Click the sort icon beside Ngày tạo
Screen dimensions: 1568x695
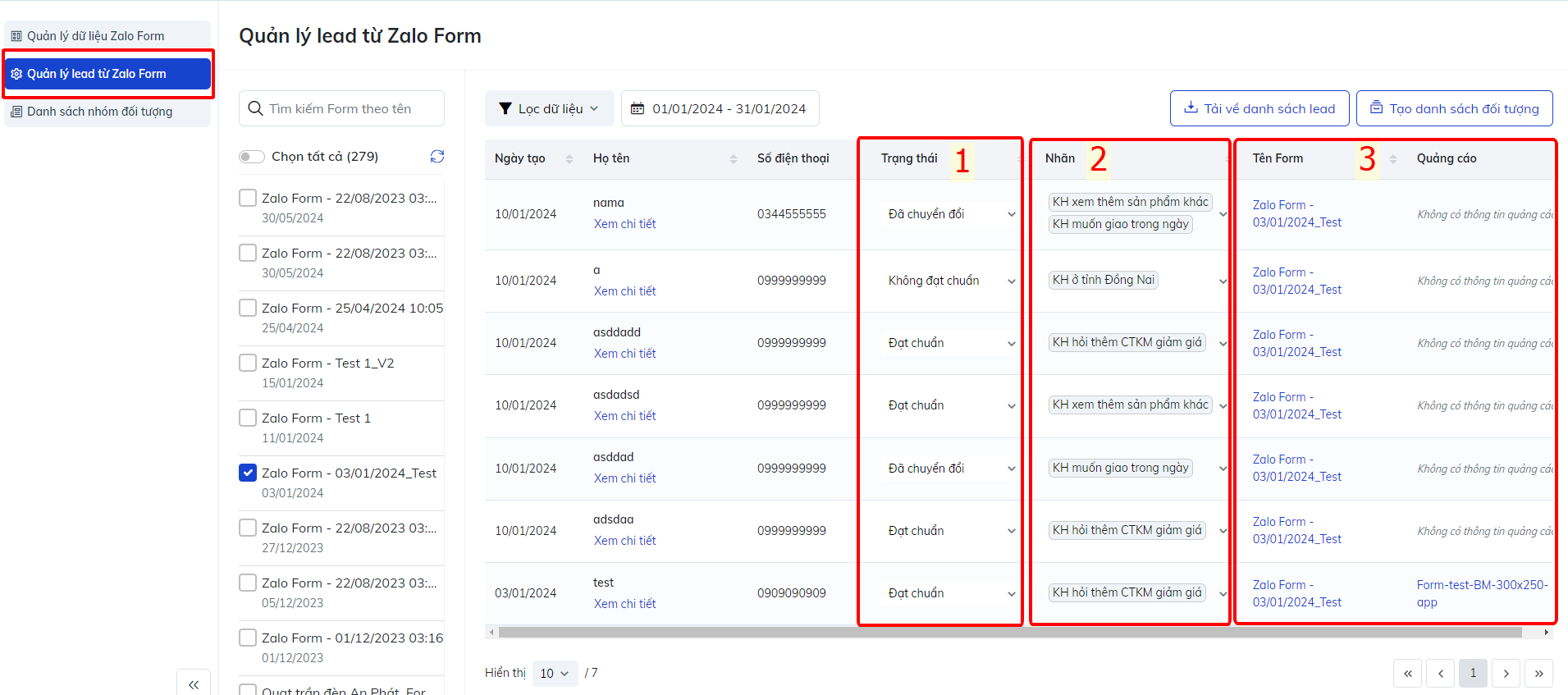[569, 159]
